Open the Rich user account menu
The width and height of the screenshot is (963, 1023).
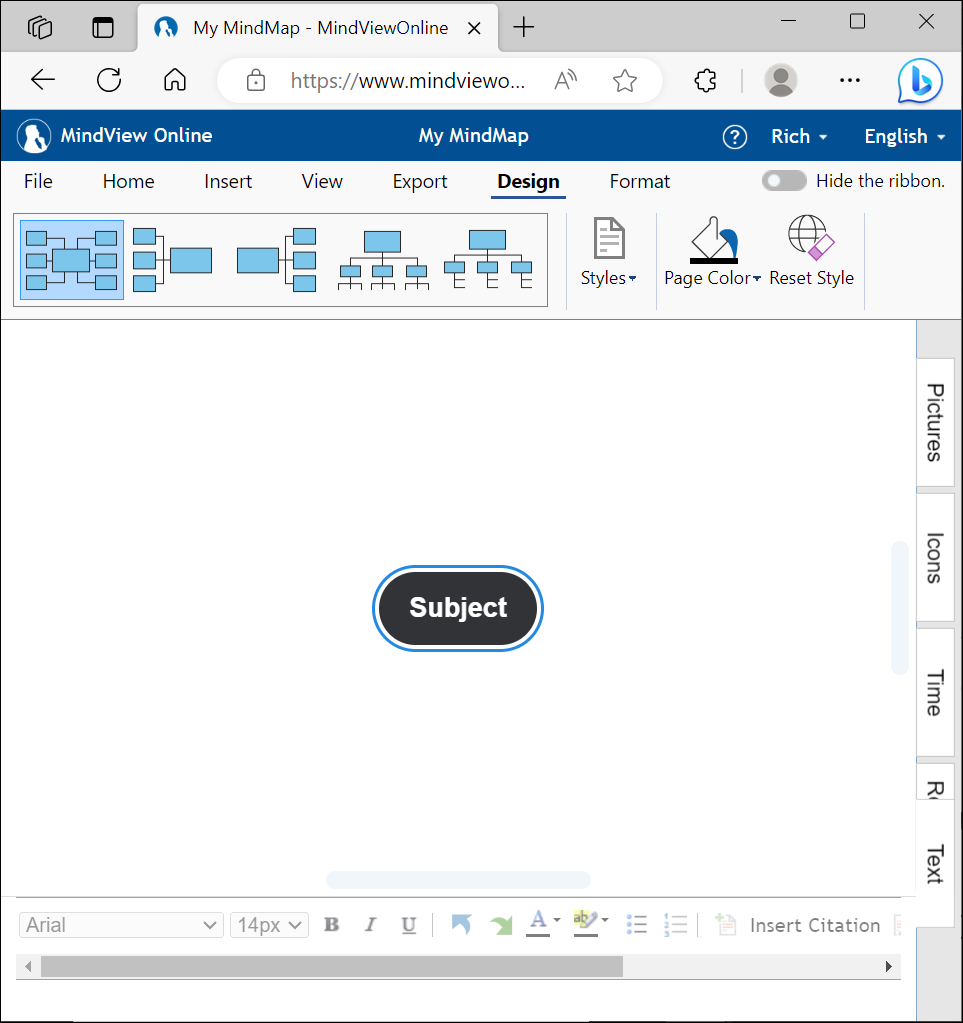point(799,137)
